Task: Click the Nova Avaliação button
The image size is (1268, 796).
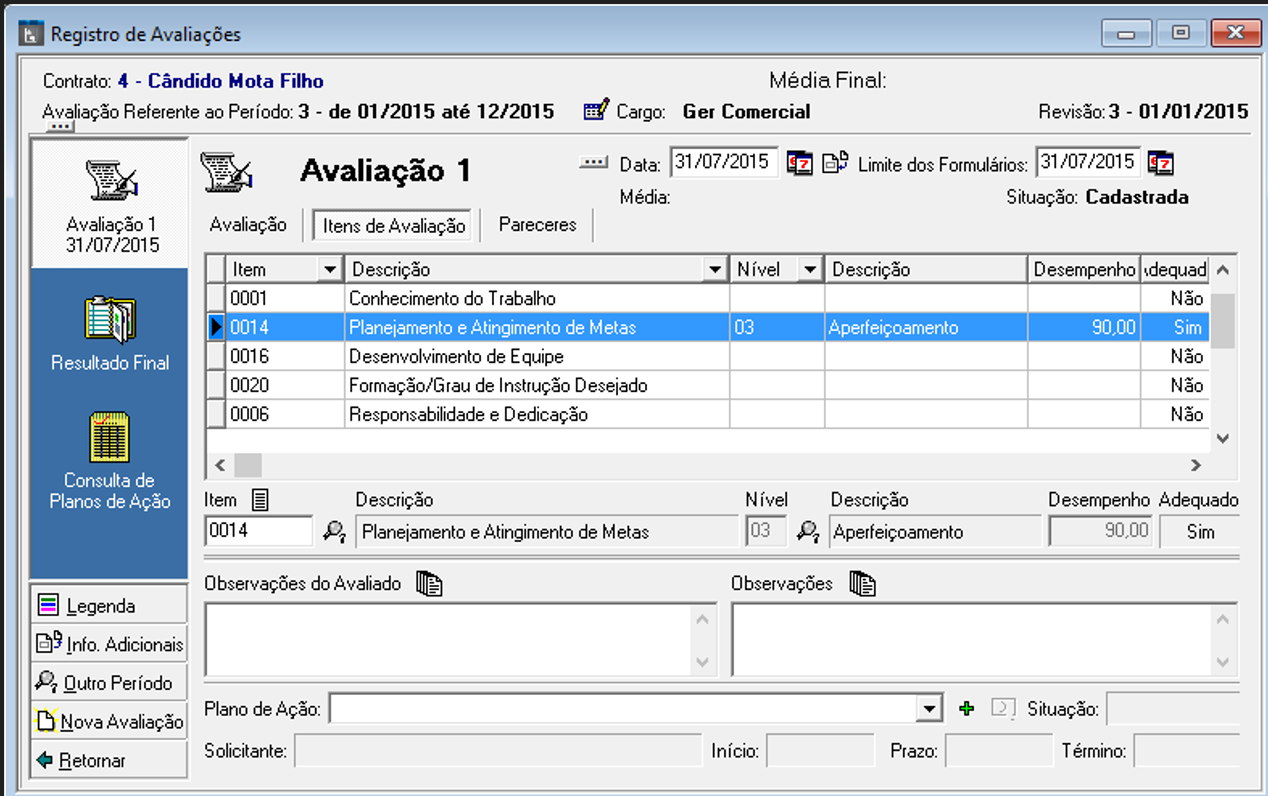Action: (109, 721)
